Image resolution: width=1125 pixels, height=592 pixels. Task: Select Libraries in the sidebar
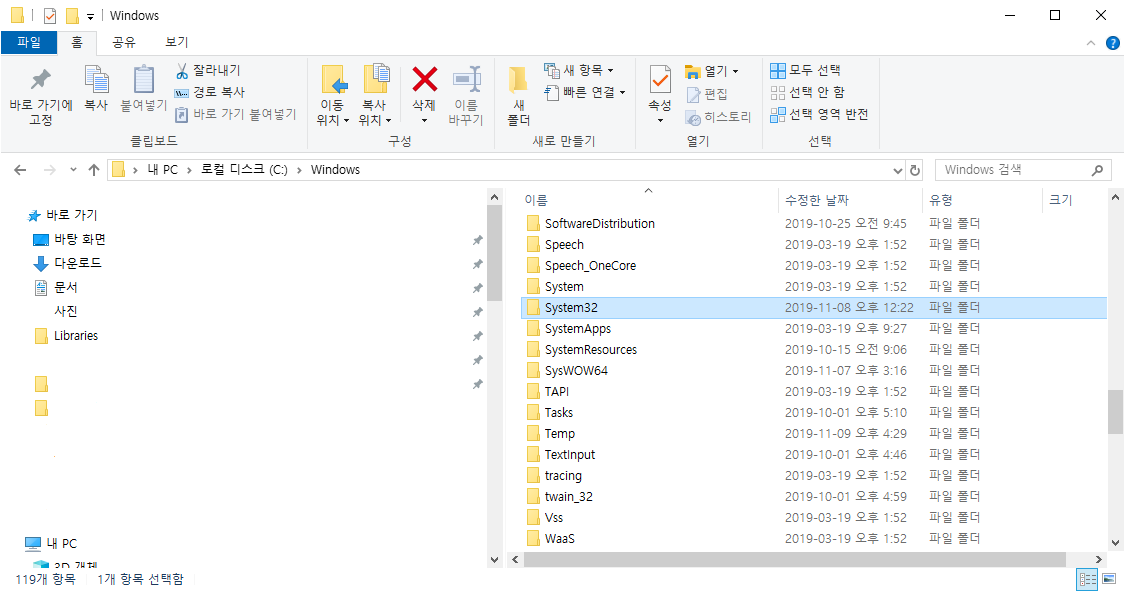(67, 336)
